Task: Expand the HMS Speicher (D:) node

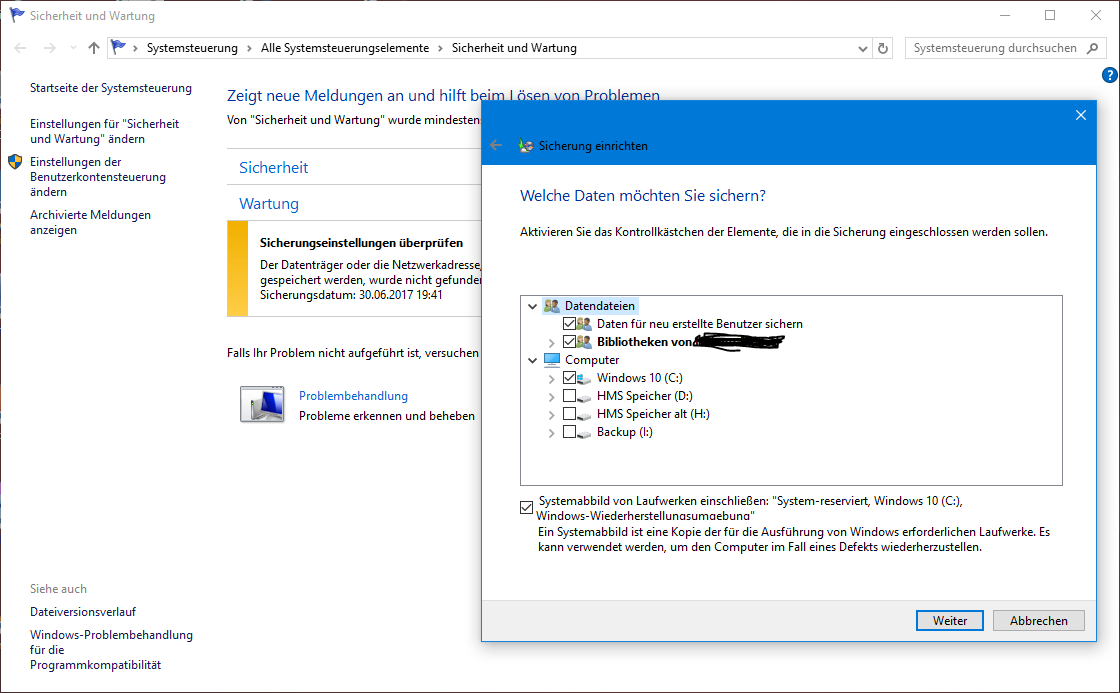Action: [551, 397]
